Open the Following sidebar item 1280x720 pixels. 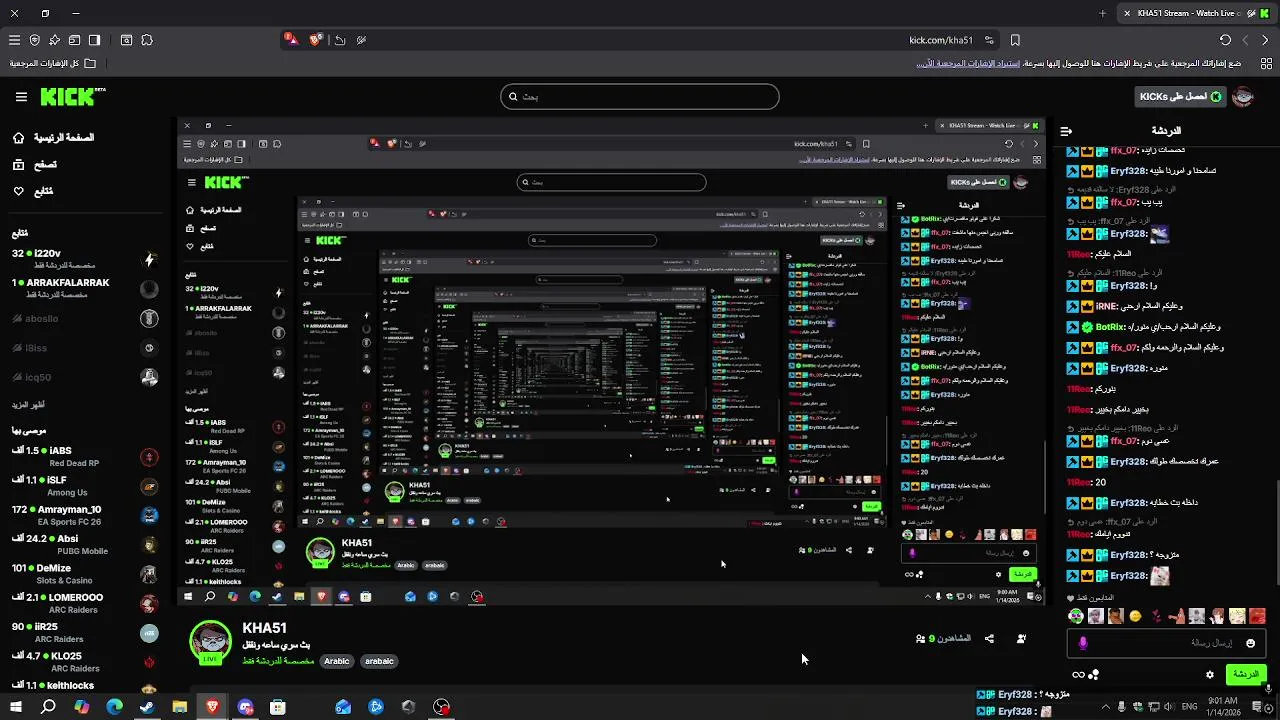pos(33,191)
